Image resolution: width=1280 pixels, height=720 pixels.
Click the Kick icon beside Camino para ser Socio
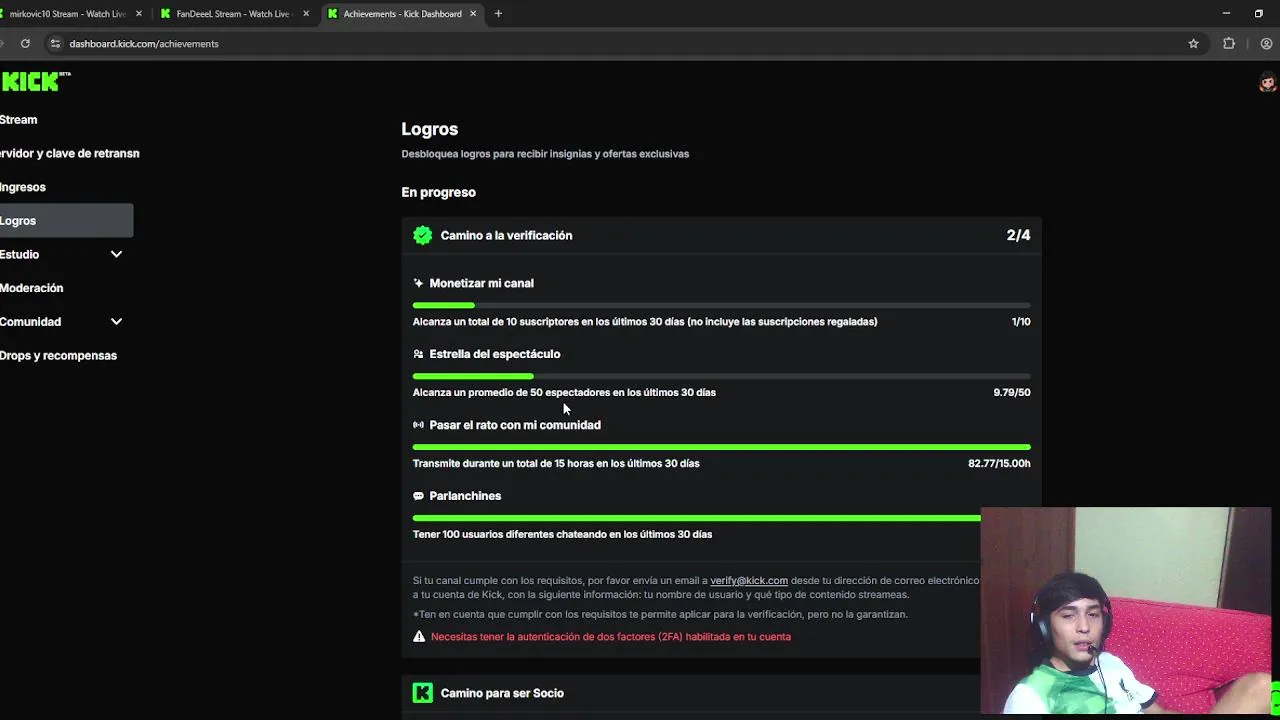pos(422,693)
